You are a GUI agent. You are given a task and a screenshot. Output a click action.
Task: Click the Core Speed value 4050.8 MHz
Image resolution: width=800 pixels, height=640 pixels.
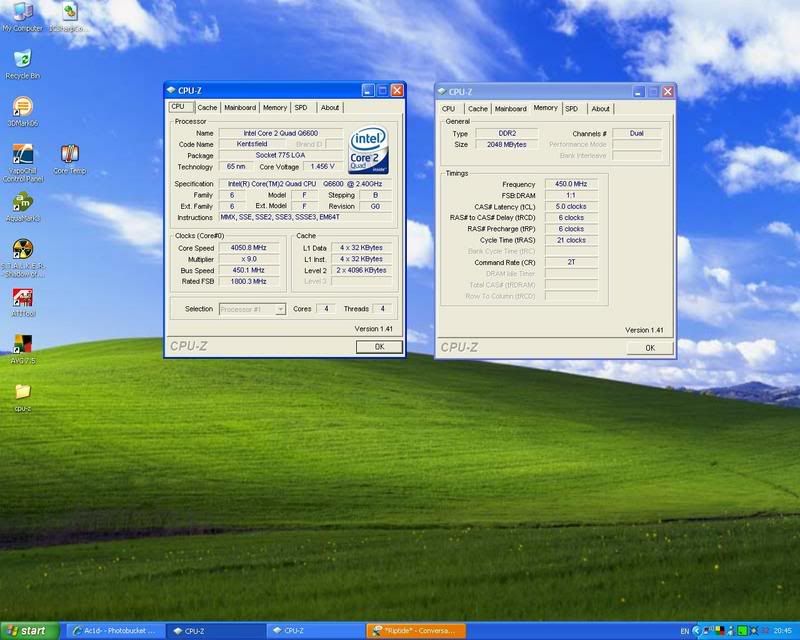[x=248, y=248]
